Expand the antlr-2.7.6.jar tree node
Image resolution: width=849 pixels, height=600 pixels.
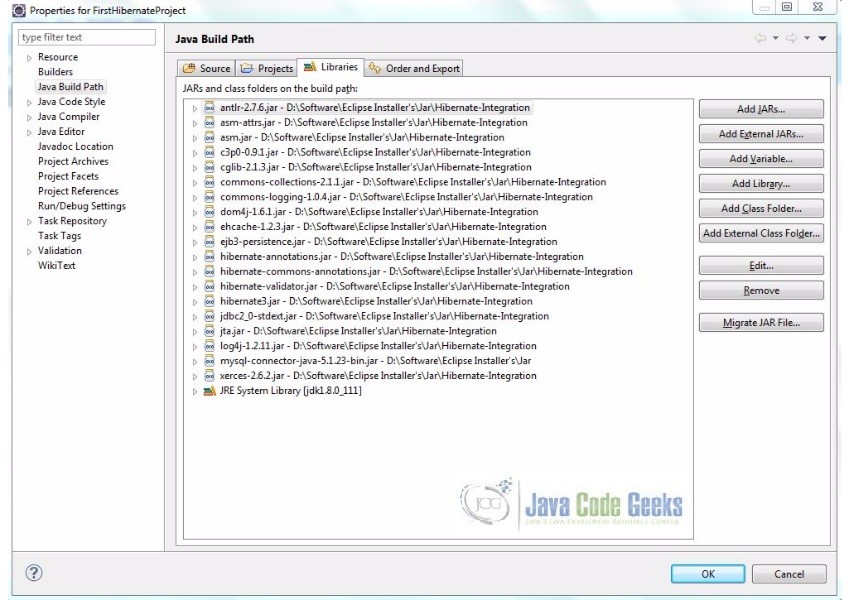click(194, 108)
